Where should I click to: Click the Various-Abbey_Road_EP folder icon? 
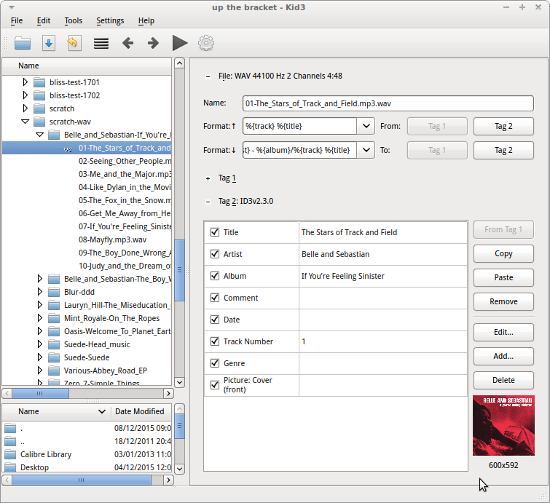coord(54,370)
